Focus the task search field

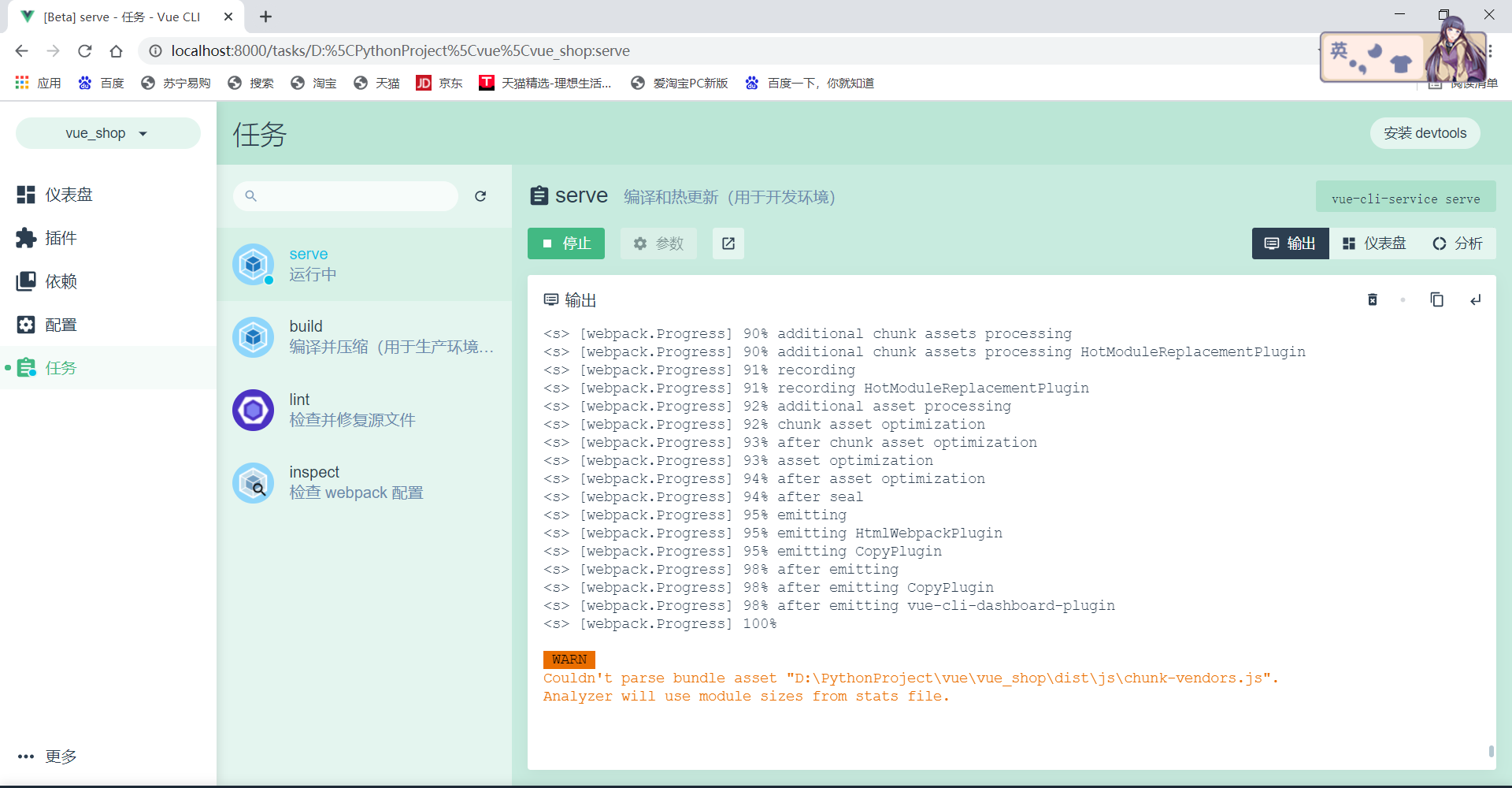[x=346, y=195]
